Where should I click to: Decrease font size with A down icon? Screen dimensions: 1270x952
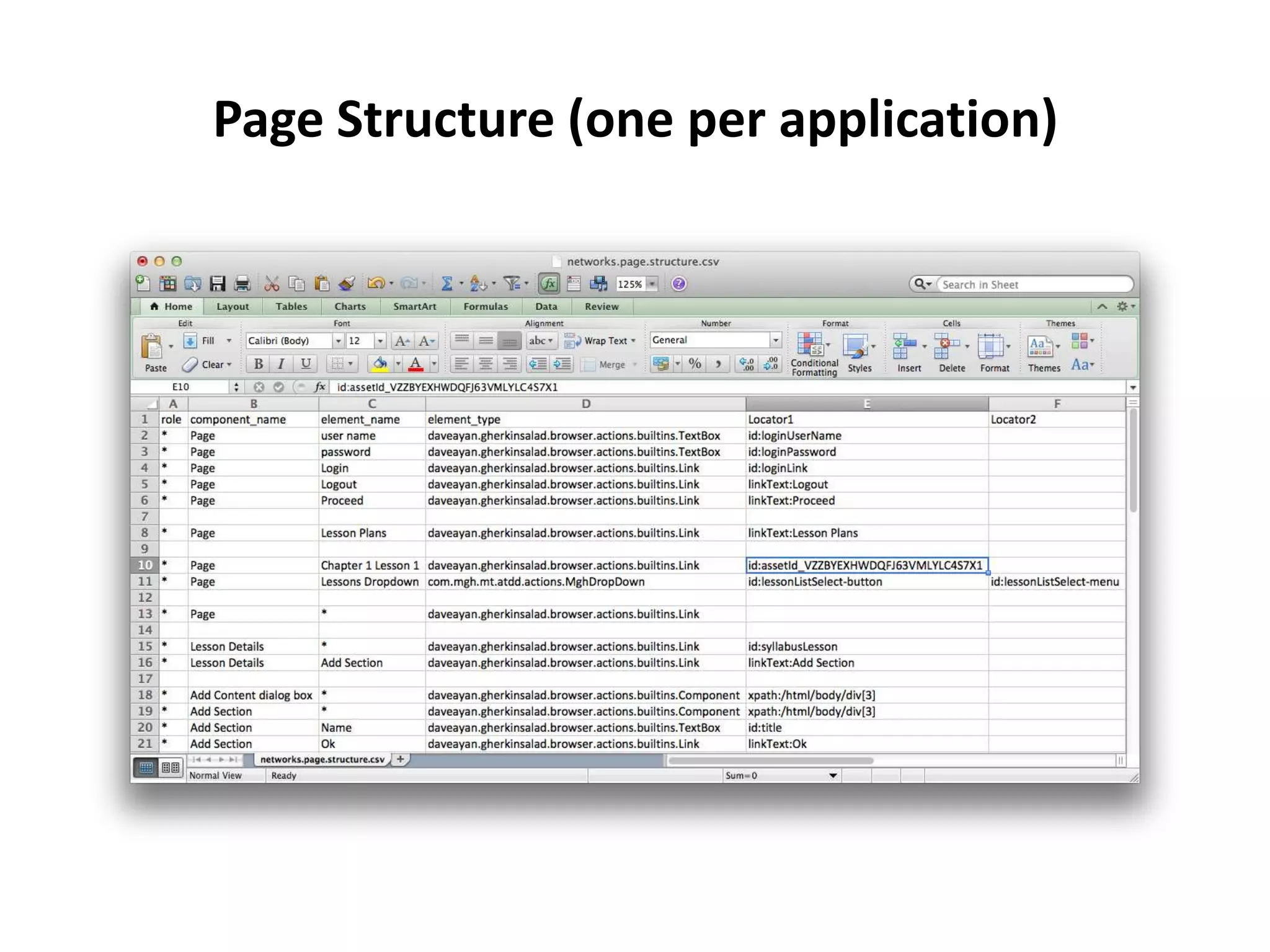(x=427, y=341)
